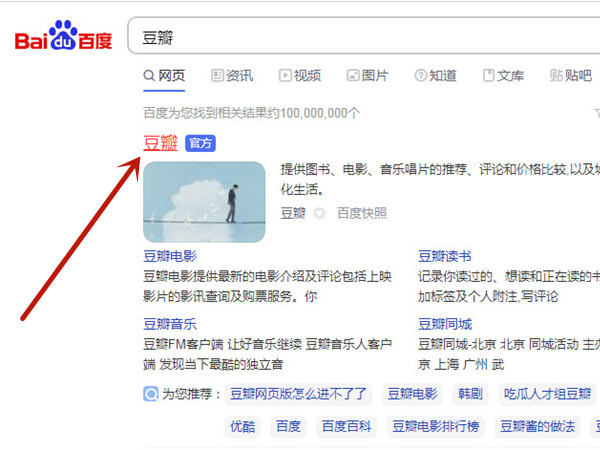Go to the 文库 tab
This screenshot has width=600, height=450.
503,76
